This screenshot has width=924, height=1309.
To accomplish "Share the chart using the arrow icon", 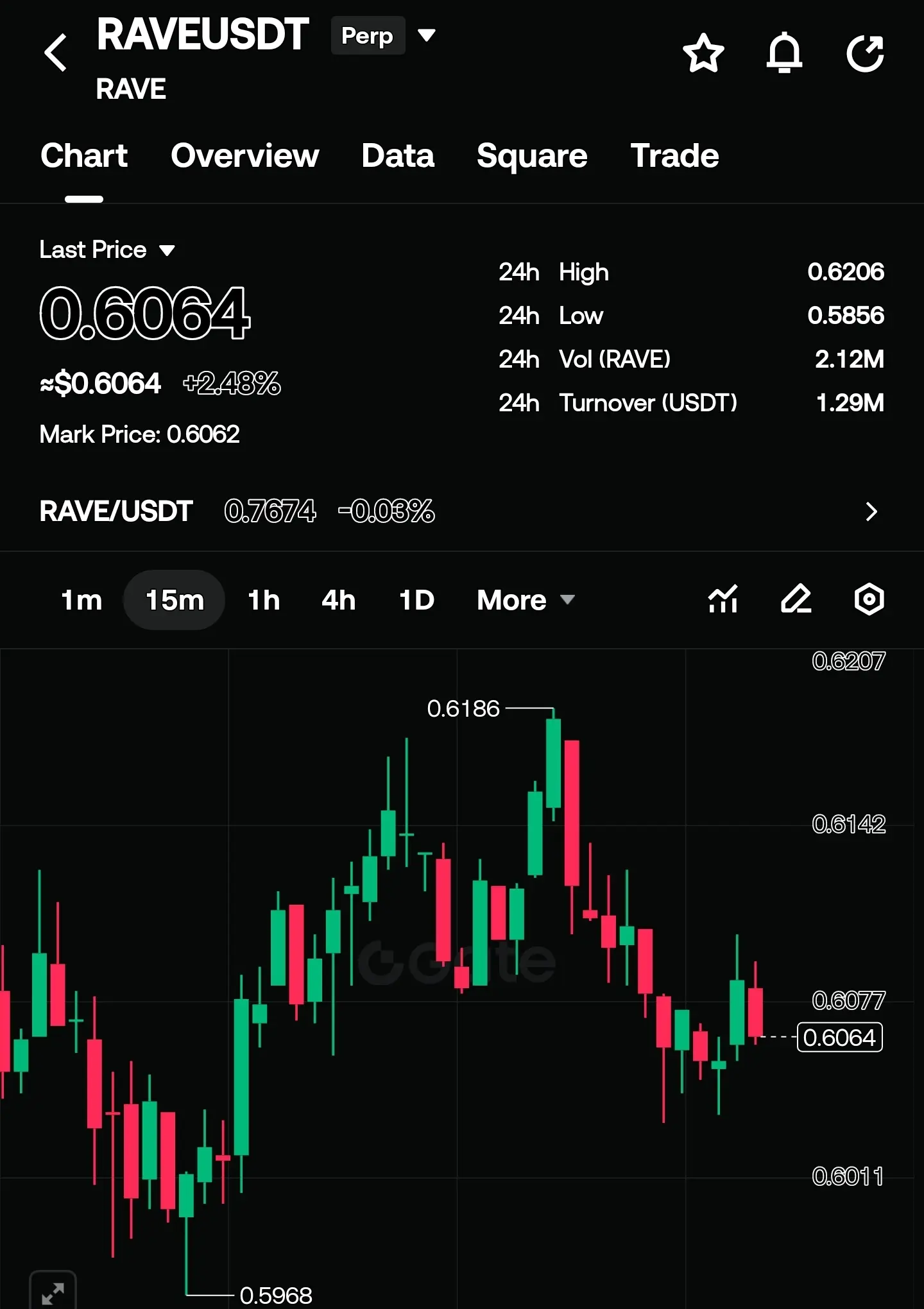I will [866, 53].
